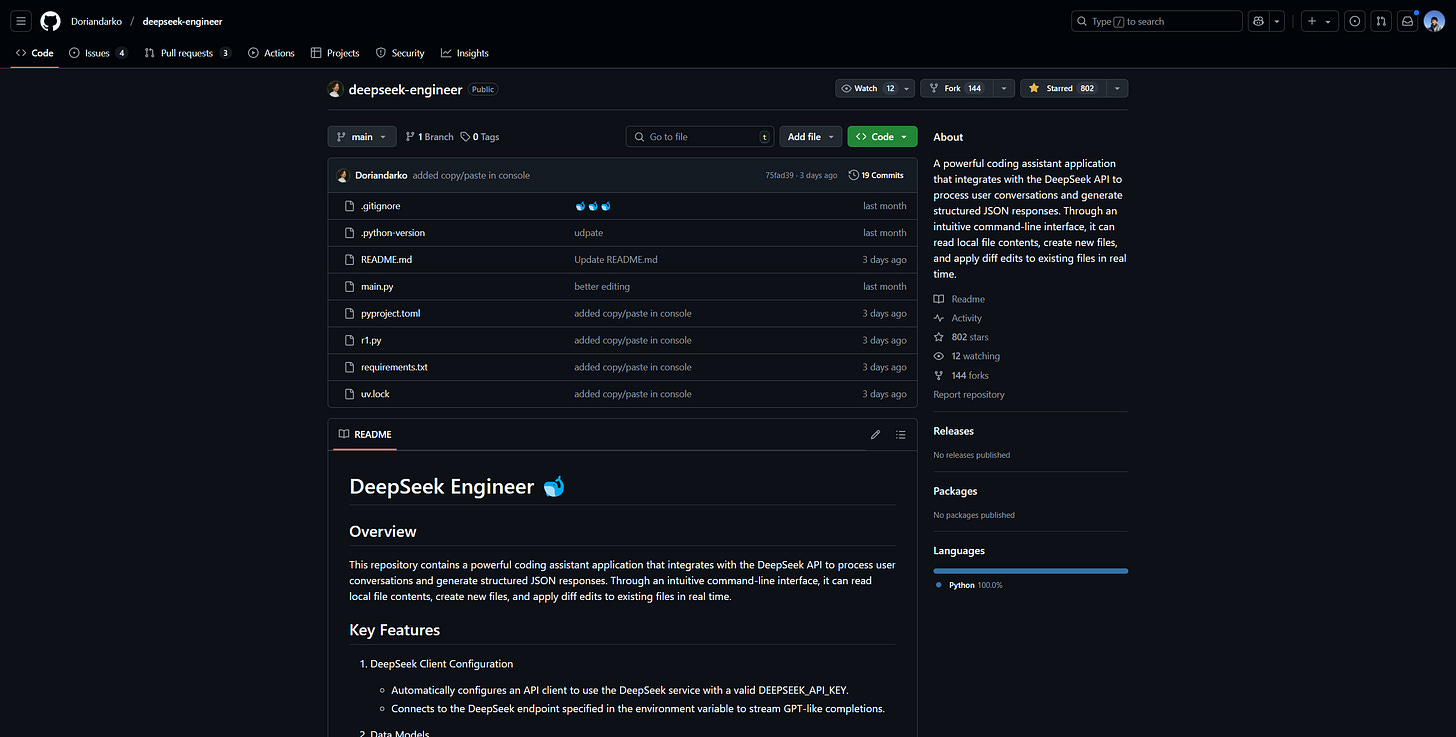
Task: Click the Go to file search field
Action: coord(700,137)
